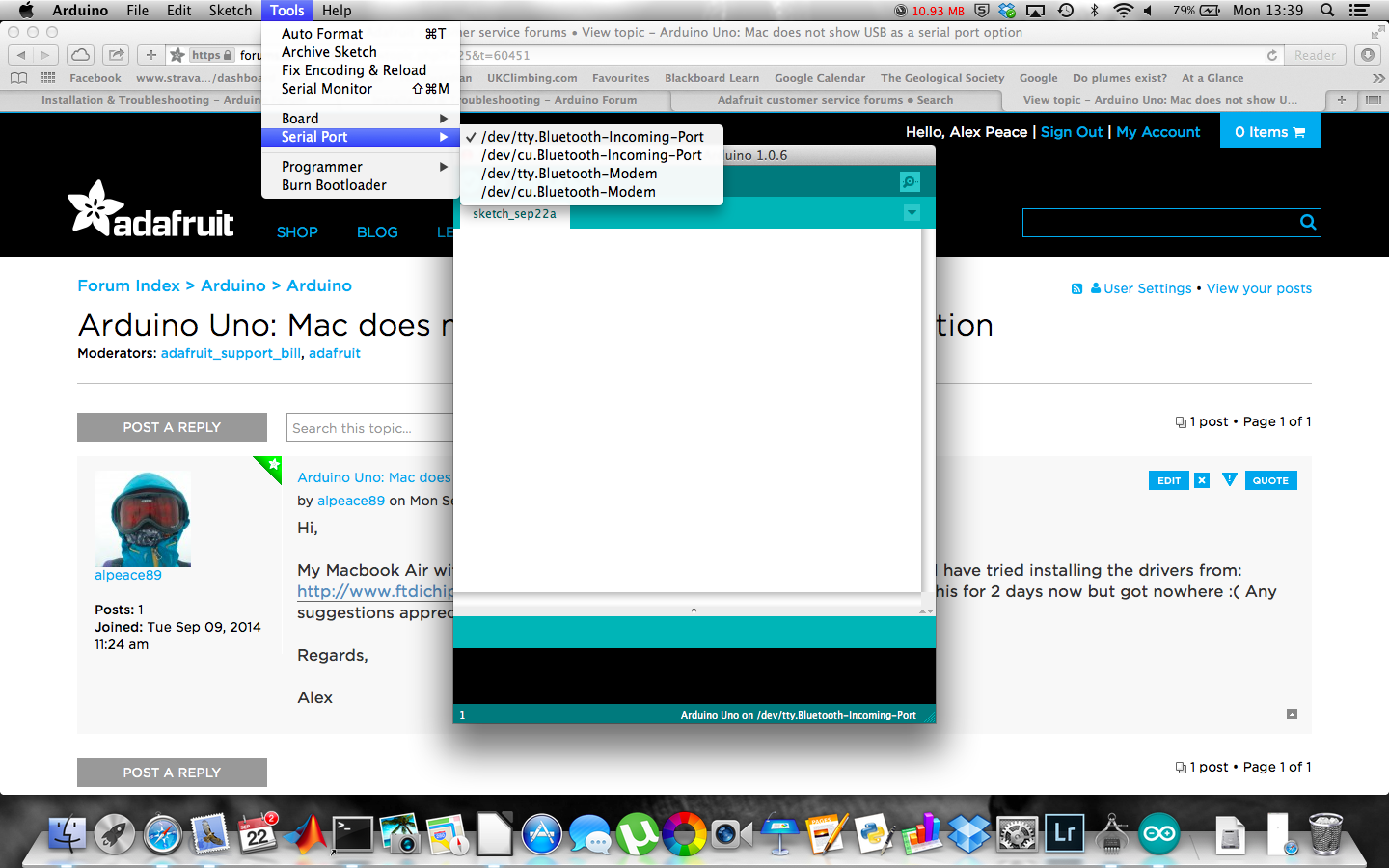The width and height of the screenshot is (1389, 868).
Task: Click the QUOTE button on the post
Action: 1270,480
